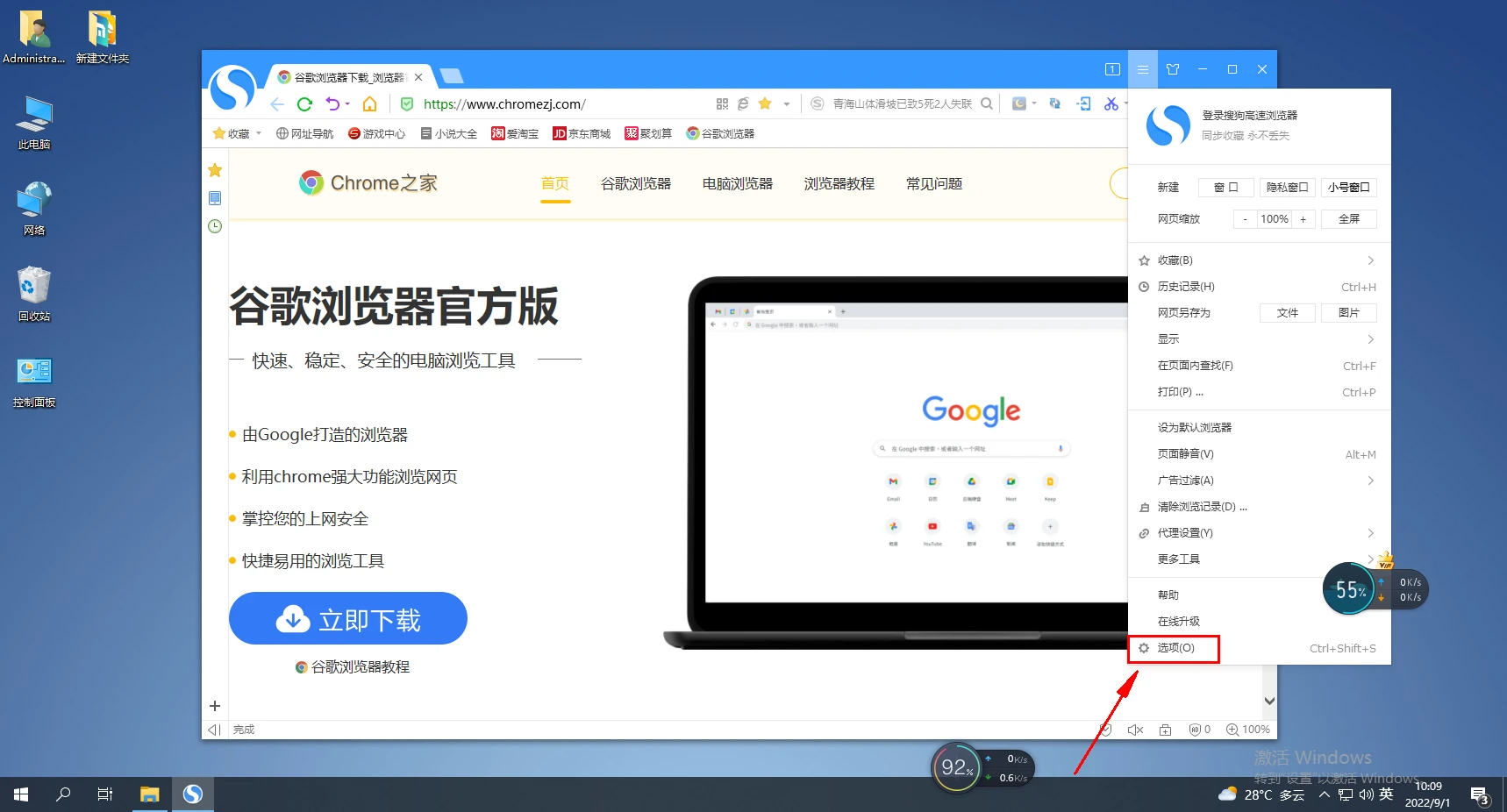
Task: Click the ad-block counter in status bar
Action: point(1200,730)
